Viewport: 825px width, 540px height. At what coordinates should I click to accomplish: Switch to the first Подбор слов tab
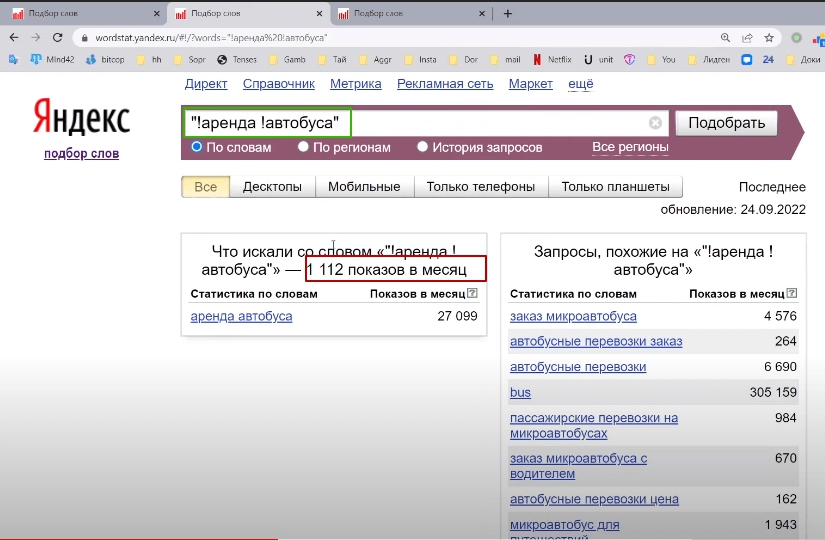(x=82, y=14)
